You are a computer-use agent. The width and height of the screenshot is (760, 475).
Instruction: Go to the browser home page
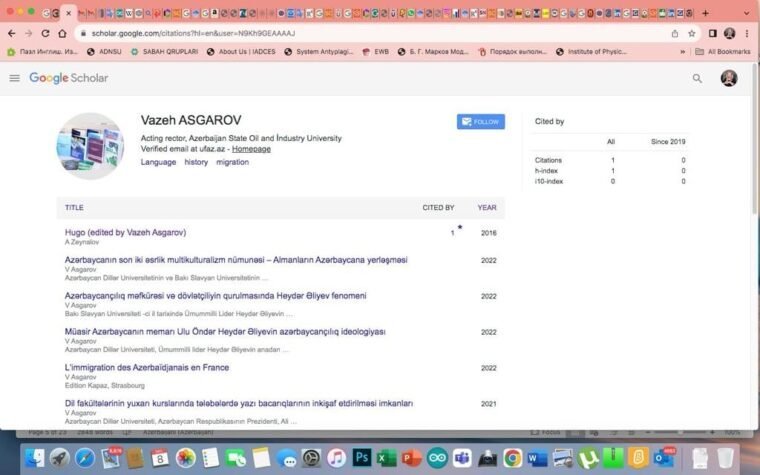[x=62, y=33]
